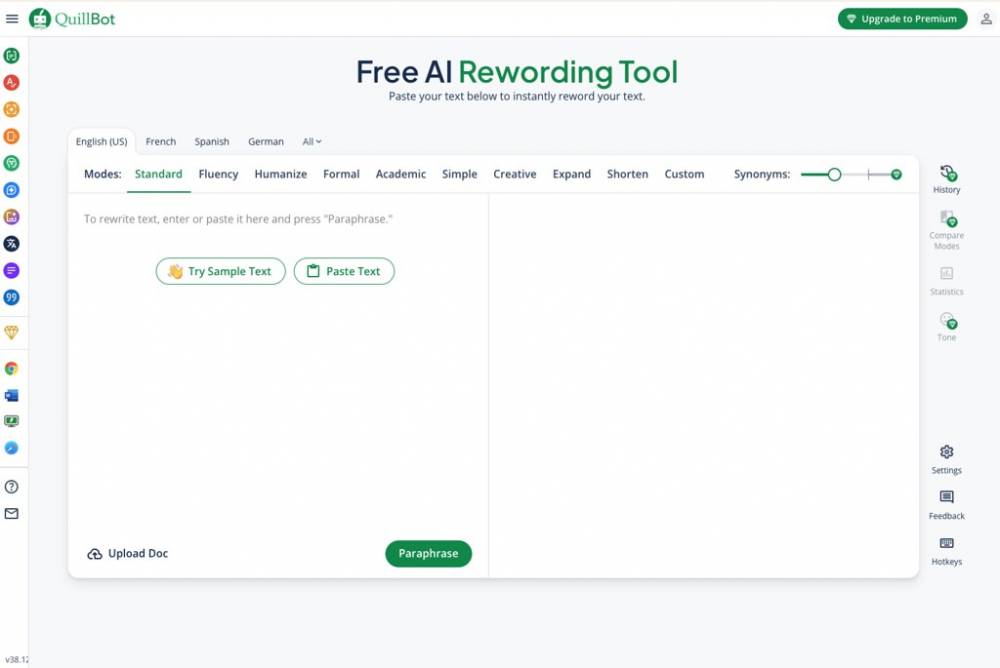Switch to the Fluency mode
The height and width of the screenshot is (668, 1000).
tap(218, 174)
